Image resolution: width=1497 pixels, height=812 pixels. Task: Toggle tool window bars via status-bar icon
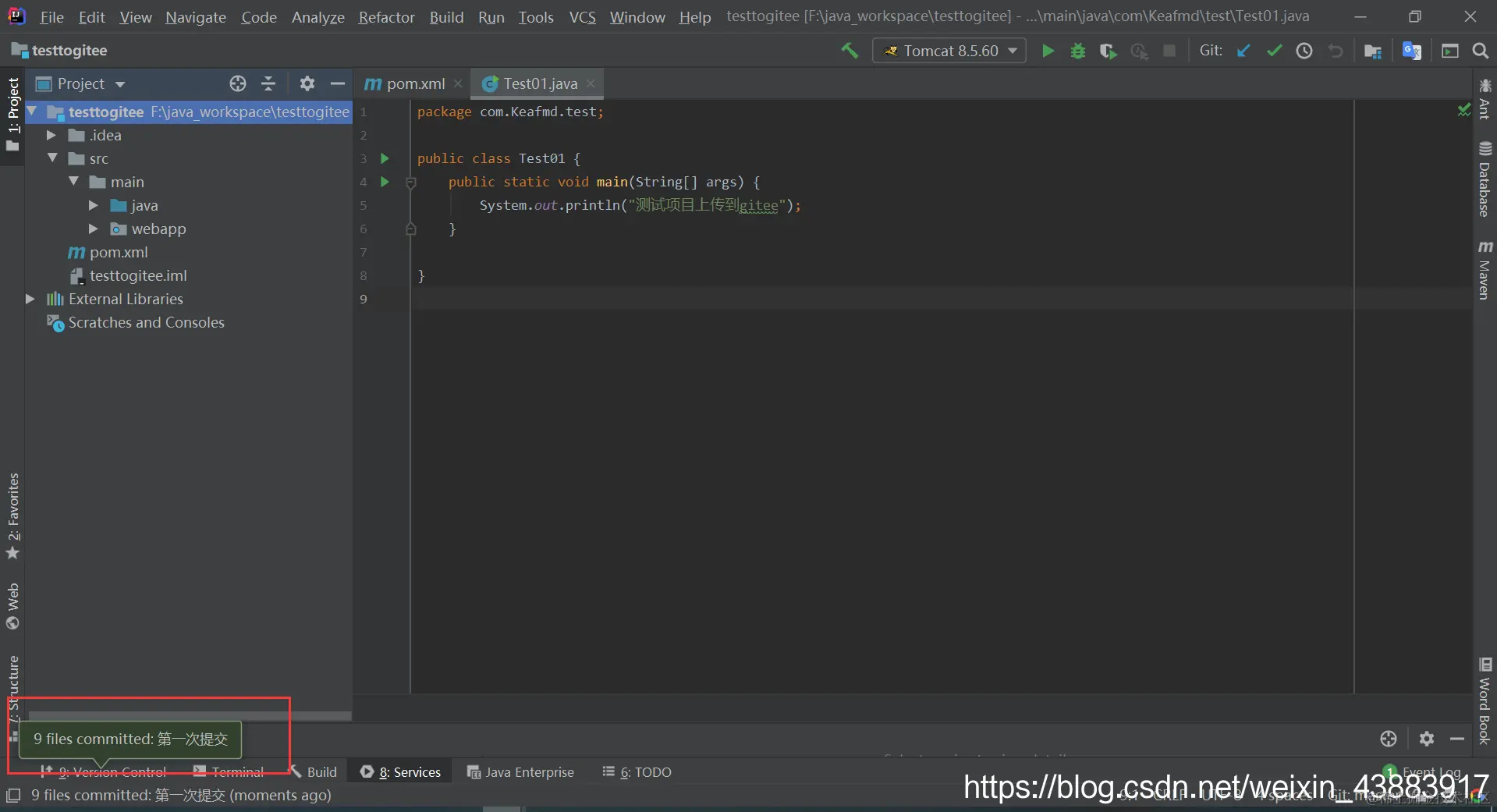pos(13,796)
